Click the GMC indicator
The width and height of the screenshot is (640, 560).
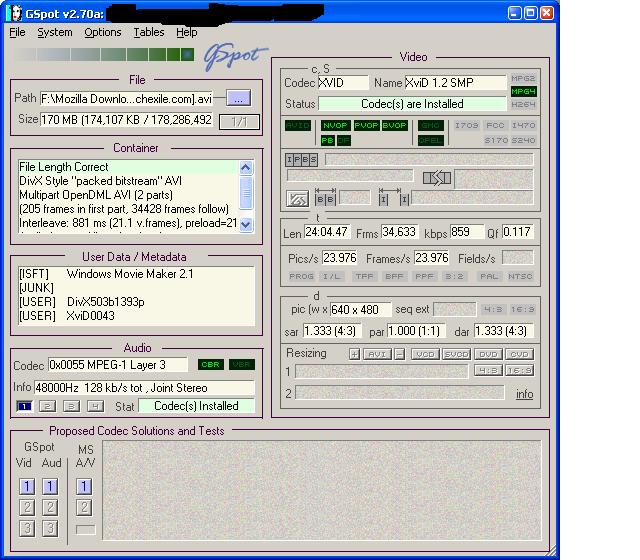(x=431, y=125)
